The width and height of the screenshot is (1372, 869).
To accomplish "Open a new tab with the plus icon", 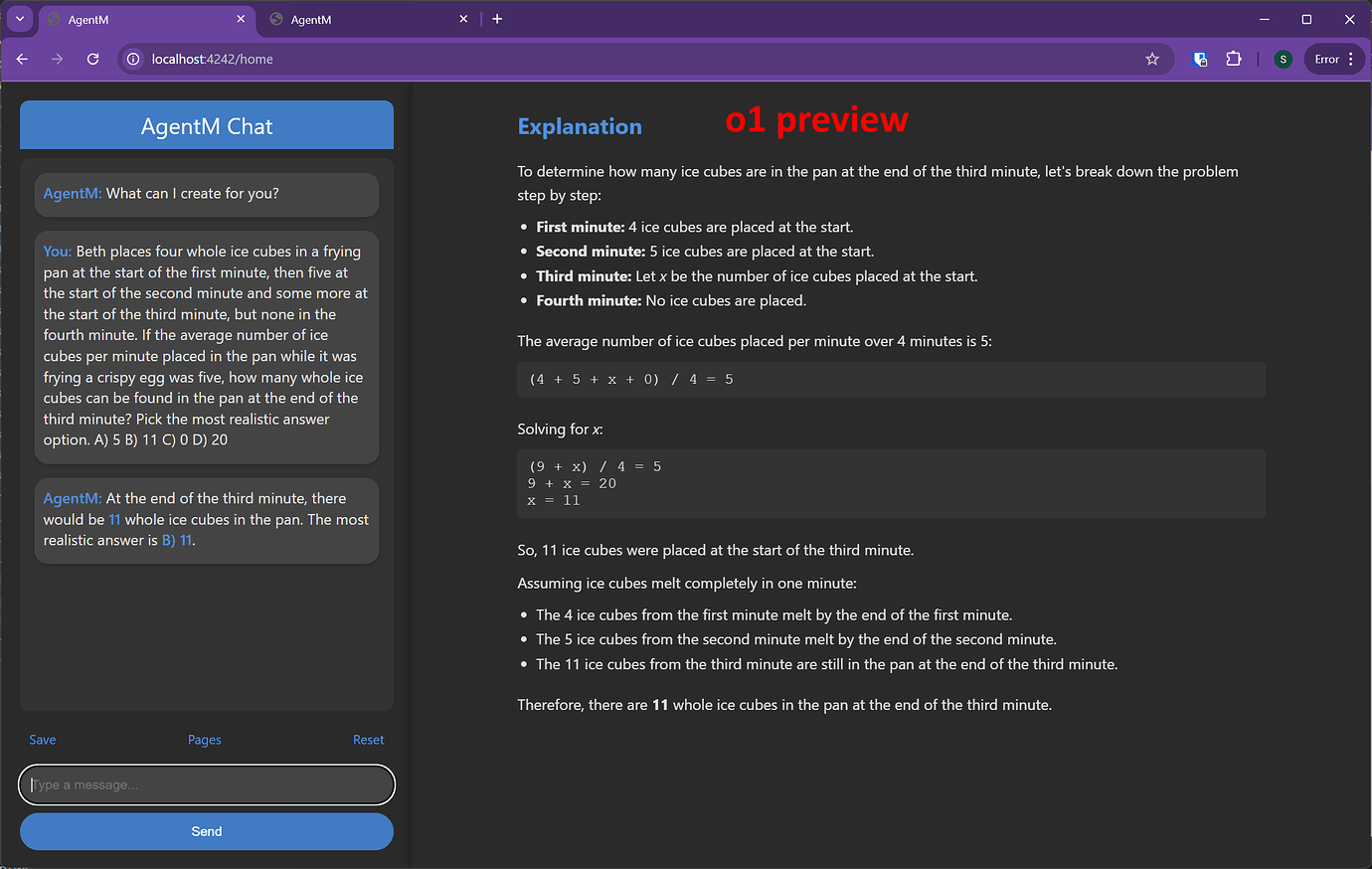I will 497,18.
